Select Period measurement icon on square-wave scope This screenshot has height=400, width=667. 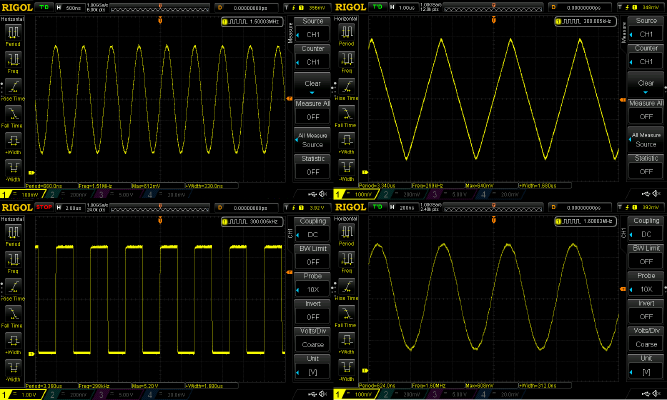pos(13,232)
